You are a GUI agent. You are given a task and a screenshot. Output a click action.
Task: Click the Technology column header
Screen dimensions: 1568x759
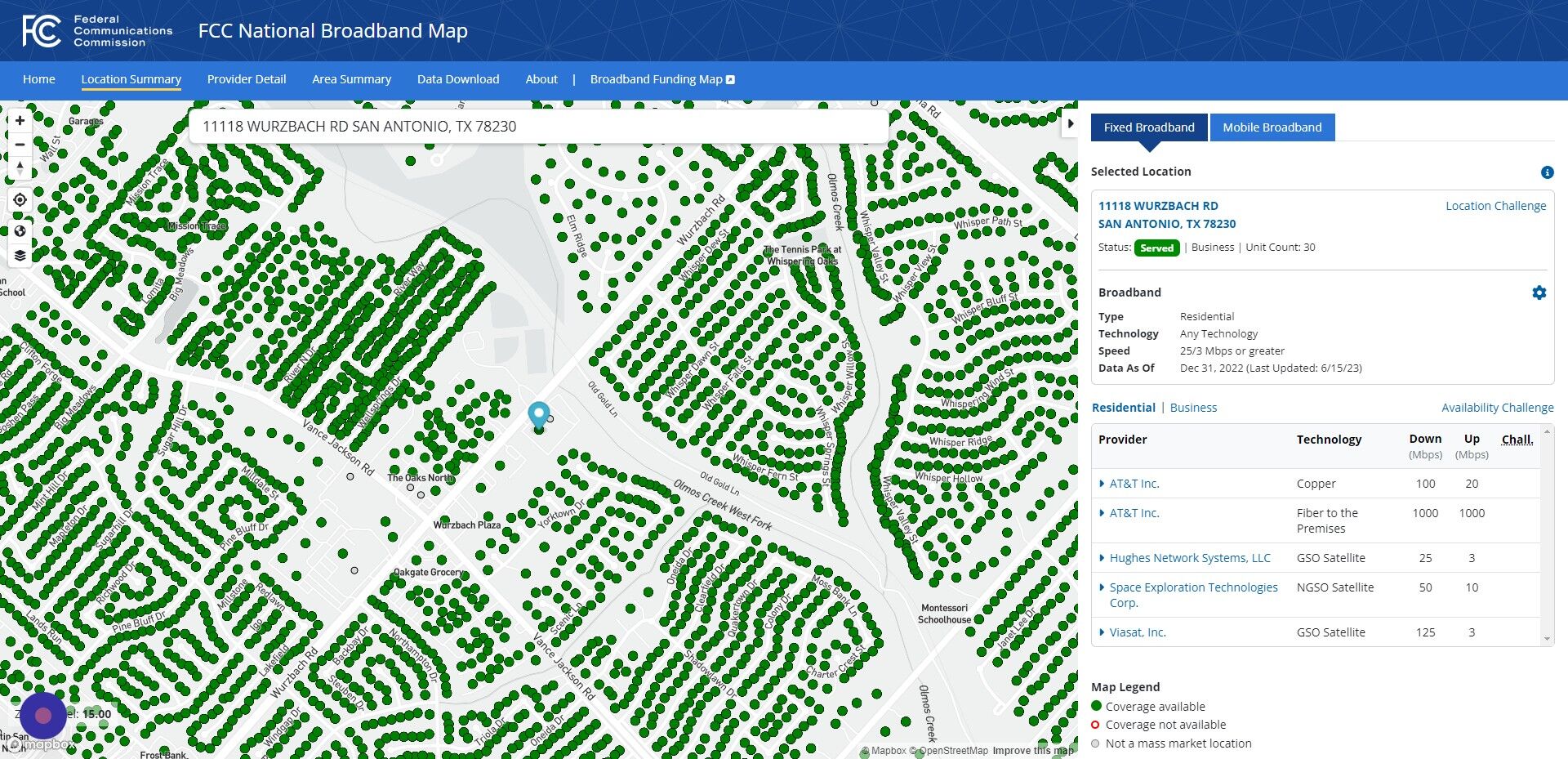1329,440
